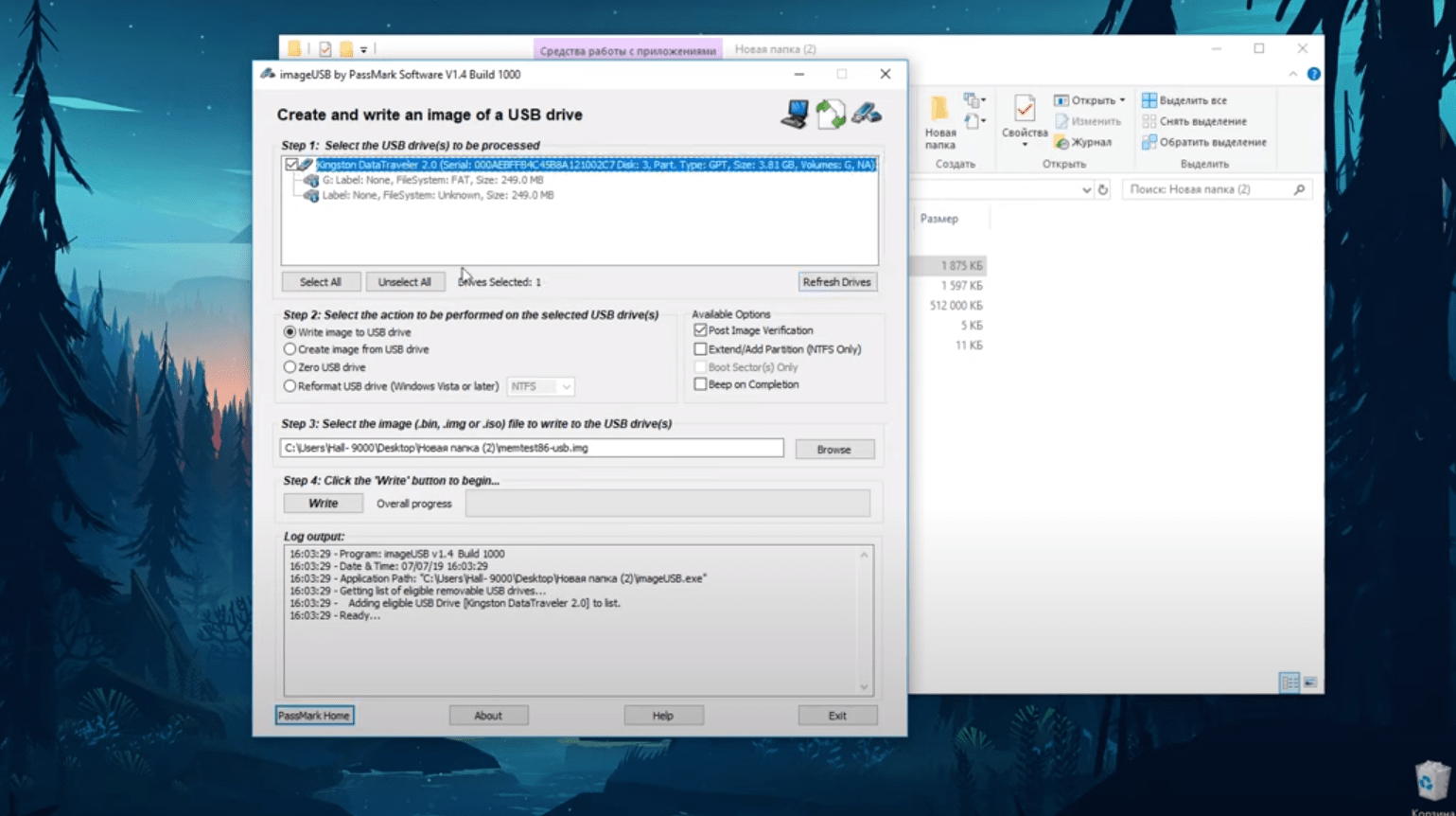Click the computer icon in imageUSB header
1456x816 pixels.
794,115
